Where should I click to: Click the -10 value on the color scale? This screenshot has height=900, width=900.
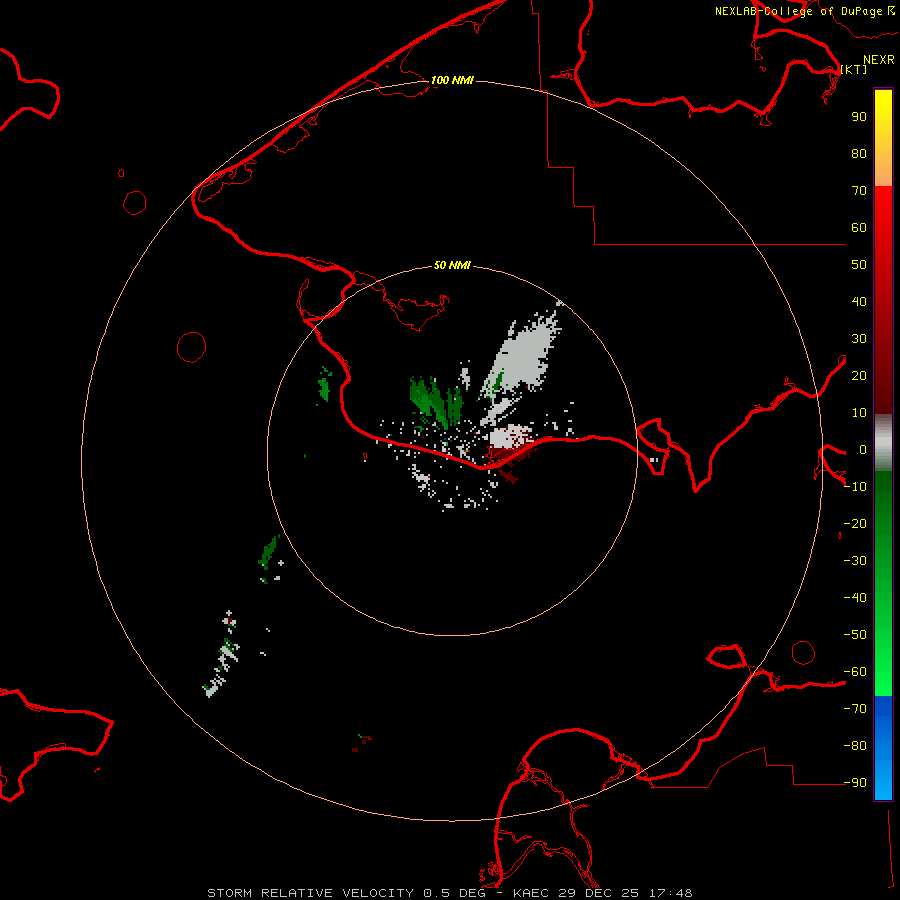855,487
